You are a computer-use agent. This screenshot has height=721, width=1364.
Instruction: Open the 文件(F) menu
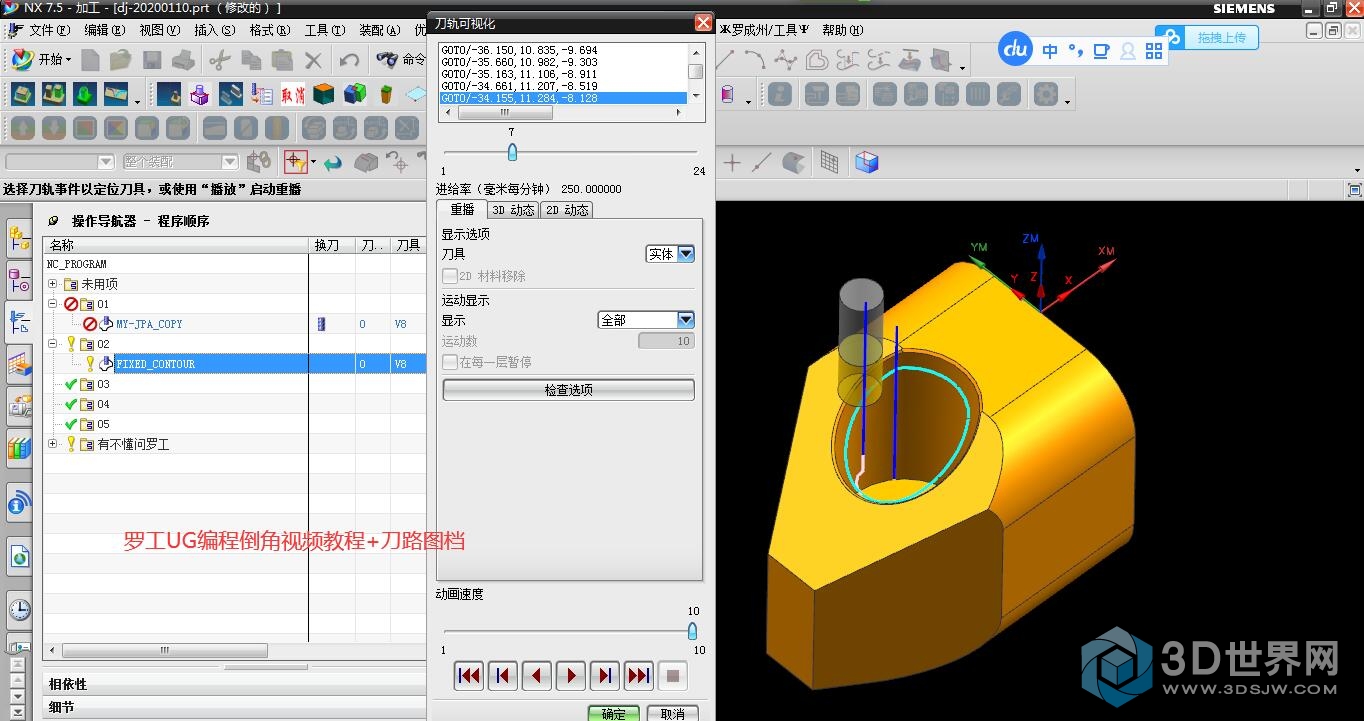coord(48,30)
